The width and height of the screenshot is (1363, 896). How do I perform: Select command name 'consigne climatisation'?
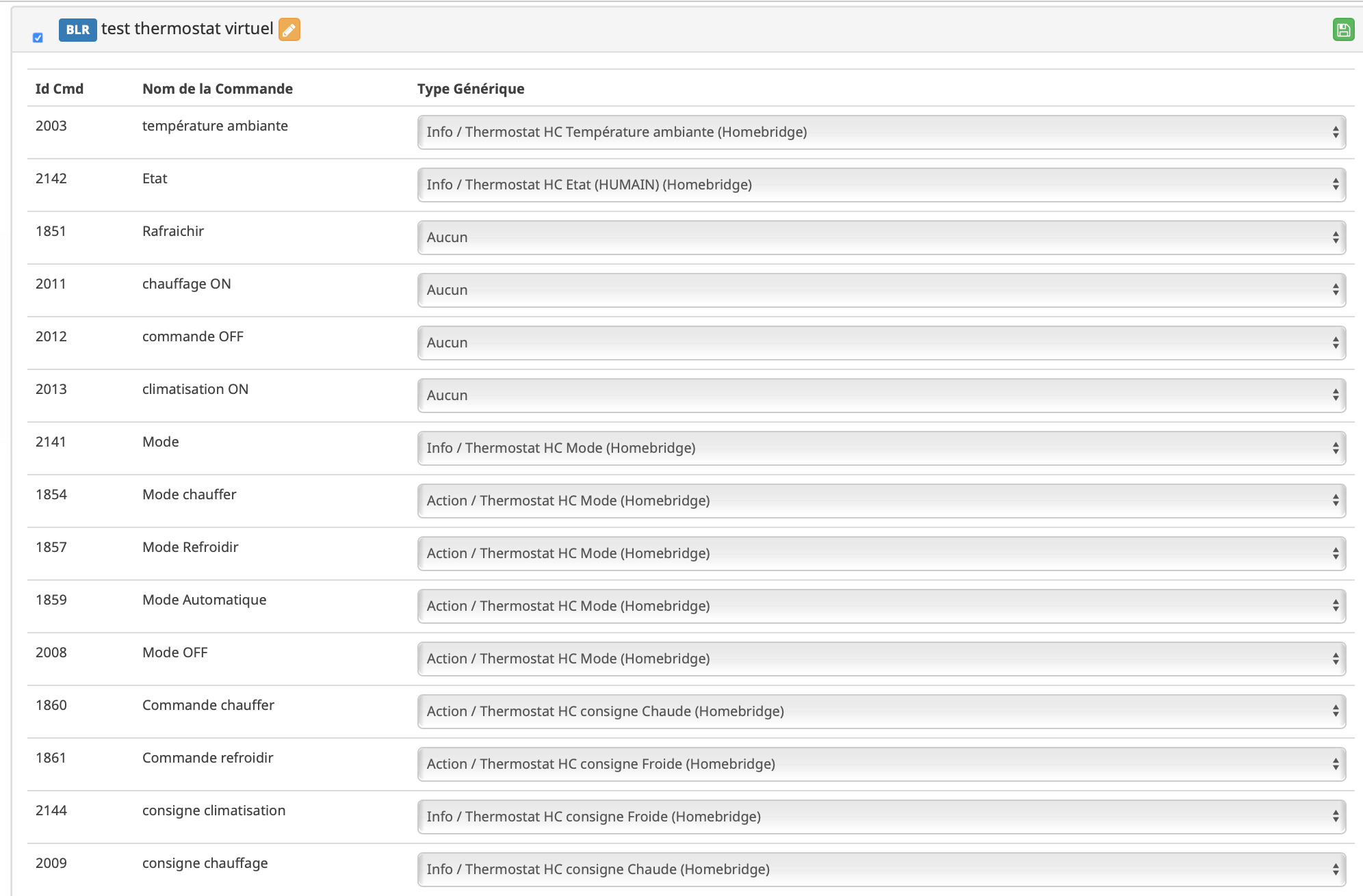[214, 811]
